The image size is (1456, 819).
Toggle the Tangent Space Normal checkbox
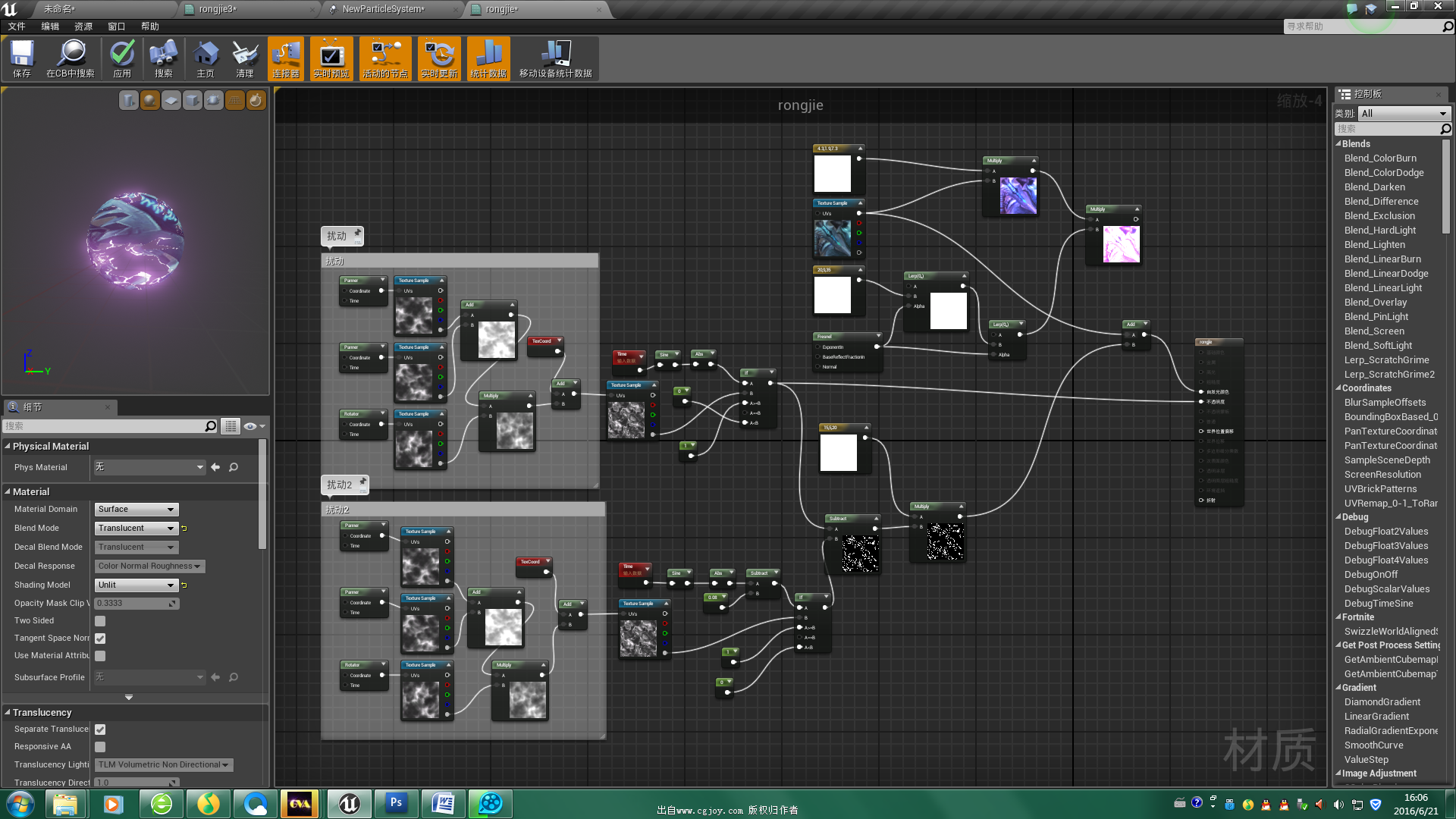coord(100,639)
